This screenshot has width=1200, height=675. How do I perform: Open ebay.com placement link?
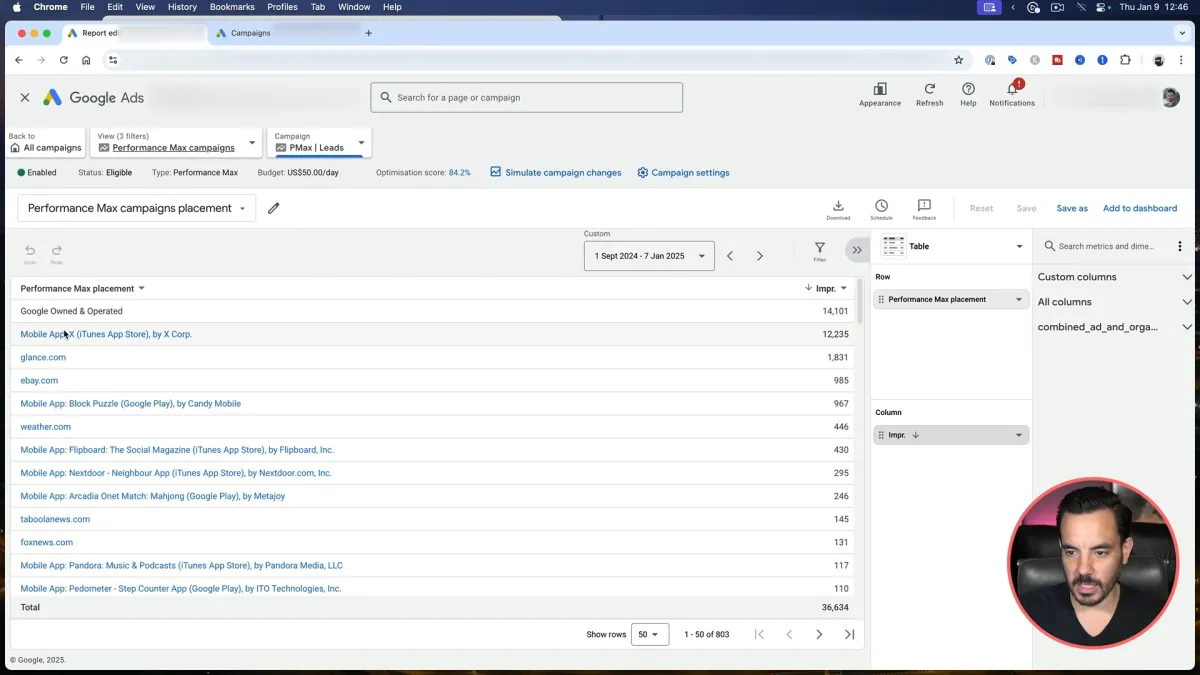click(39, 380)
